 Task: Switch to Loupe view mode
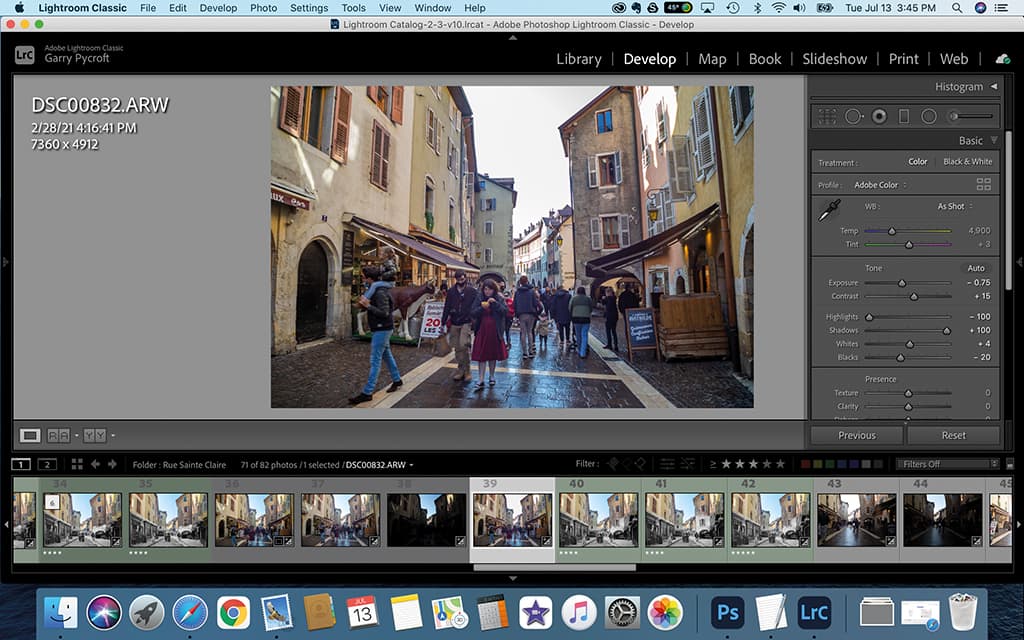[x=29, y=435]
